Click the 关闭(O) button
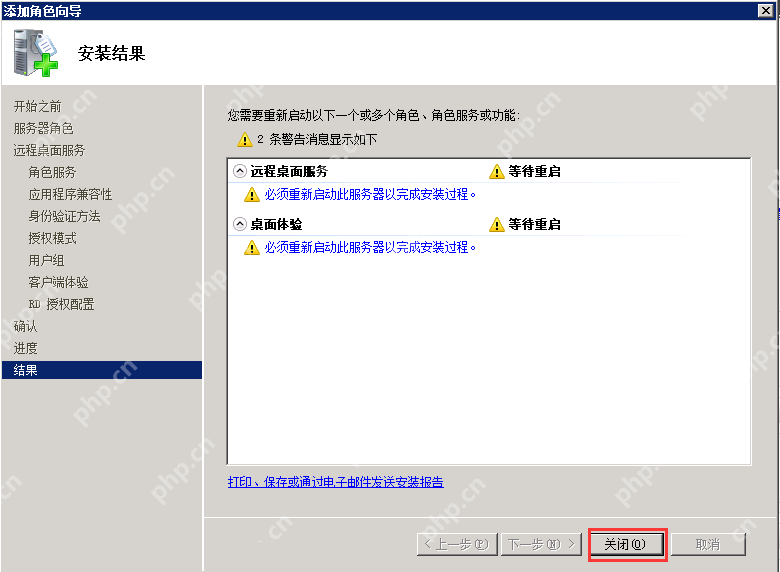This screenshot has width=780, height=572. click(626, 545)
